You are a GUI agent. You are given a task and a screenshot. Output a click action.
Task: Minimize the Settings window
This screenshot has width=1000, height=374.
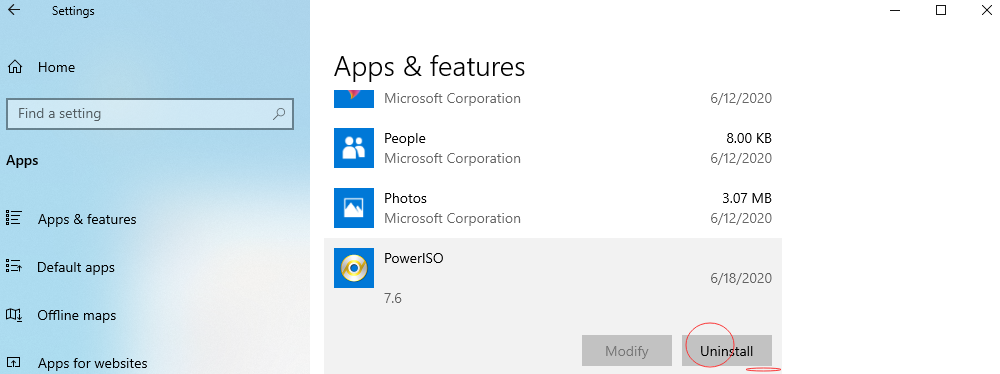tap(894, 10)
